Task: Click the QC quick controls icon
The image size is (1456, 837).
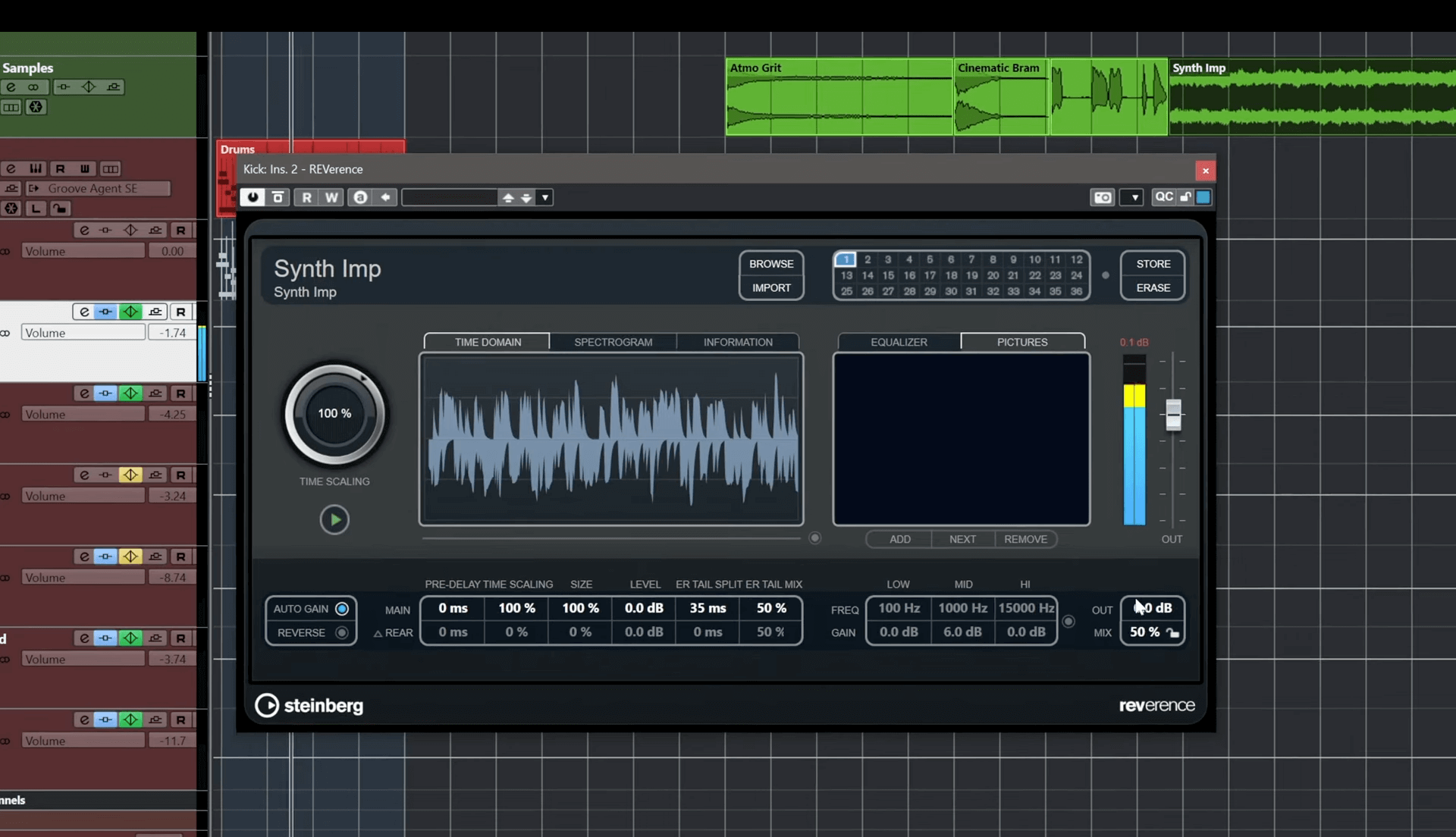Action: tap(1163, 197)
